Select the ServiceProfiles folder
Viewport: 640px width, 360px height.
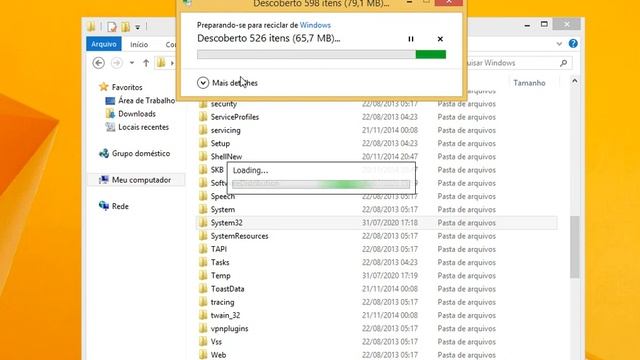(x=235, y=117)
